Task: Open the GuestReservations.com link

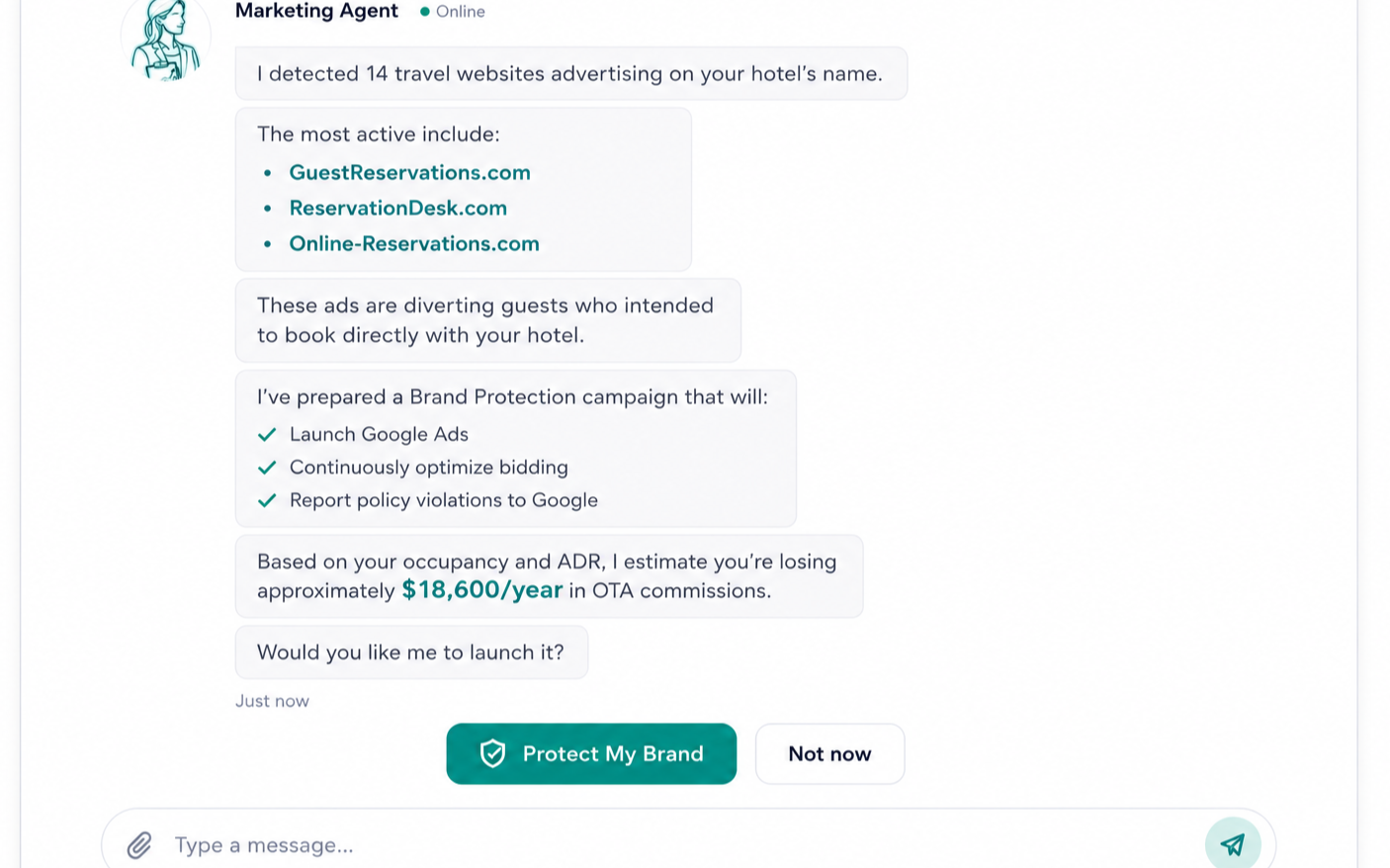Action: tap(409, 173)
